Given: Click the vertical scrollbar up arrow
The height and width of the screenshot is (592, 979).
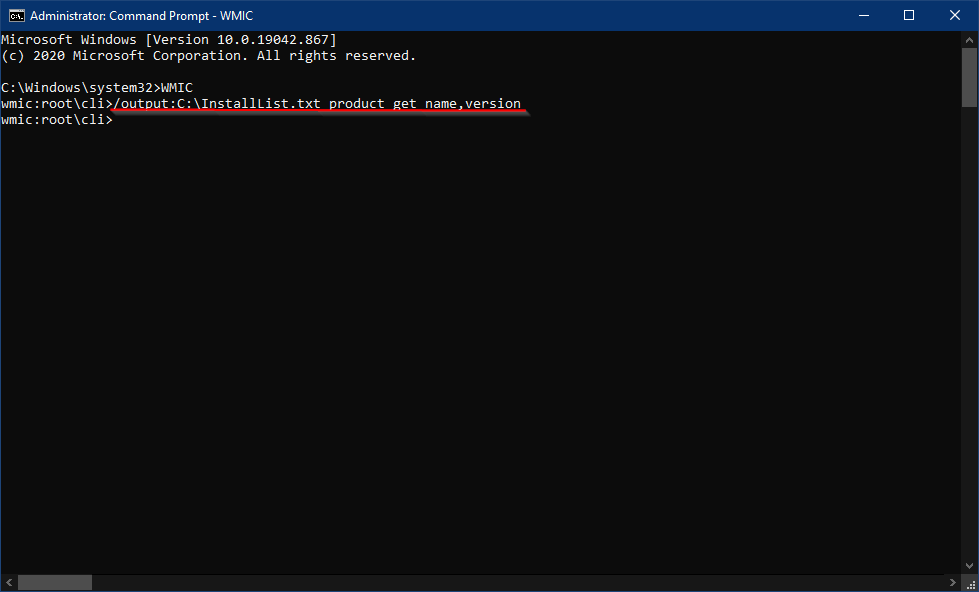Looking at the screenshot, I should 969,39.
